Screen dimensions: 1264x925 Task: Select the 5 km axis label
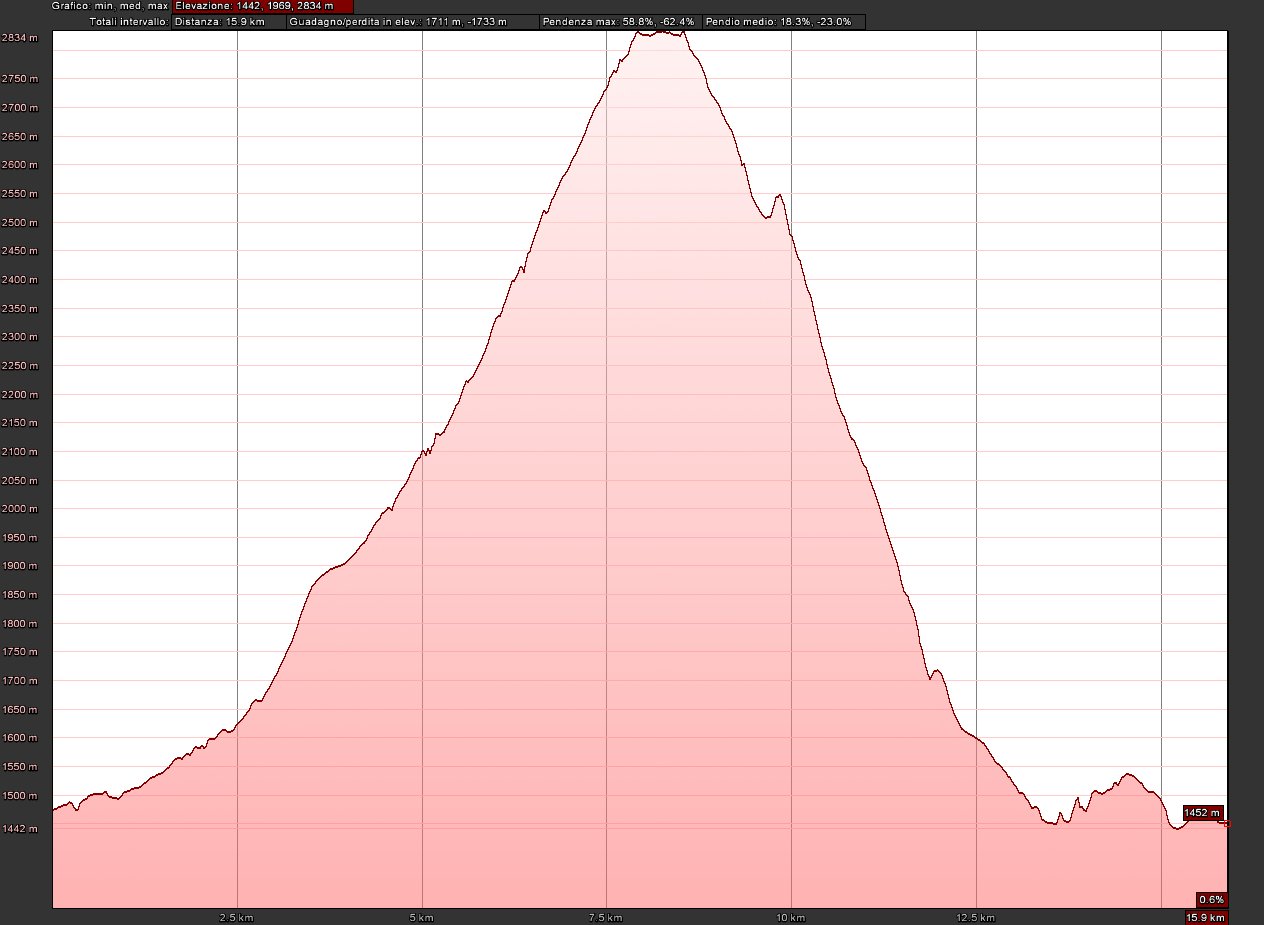(x=421, y=917)
